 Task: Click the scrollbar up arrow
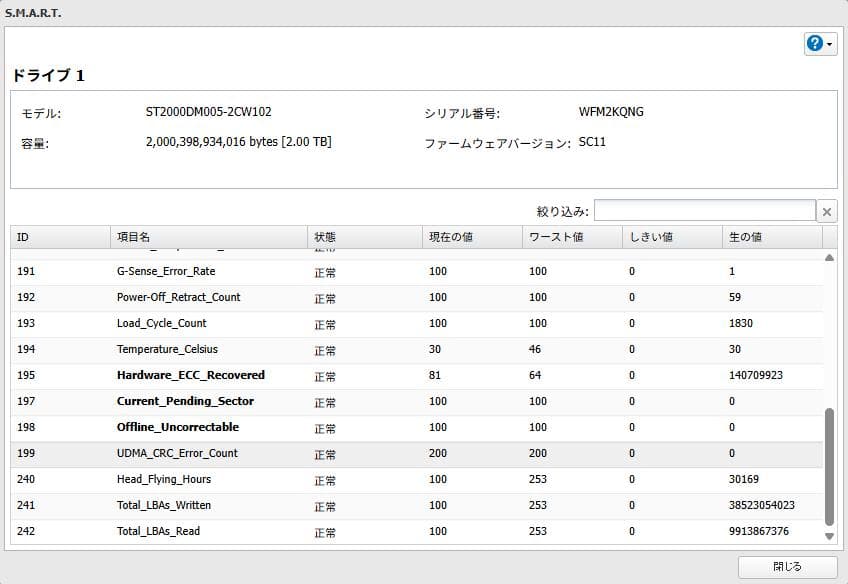[x=830, y=256]
